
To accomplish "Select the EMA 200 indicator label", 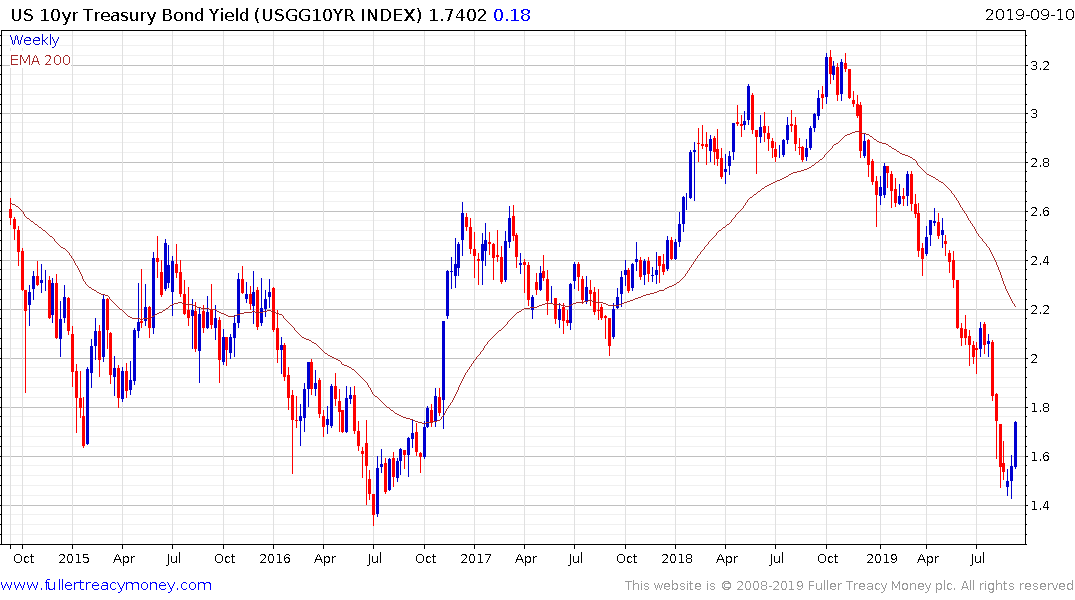I will pyautogui.click(x=40, y=60).
